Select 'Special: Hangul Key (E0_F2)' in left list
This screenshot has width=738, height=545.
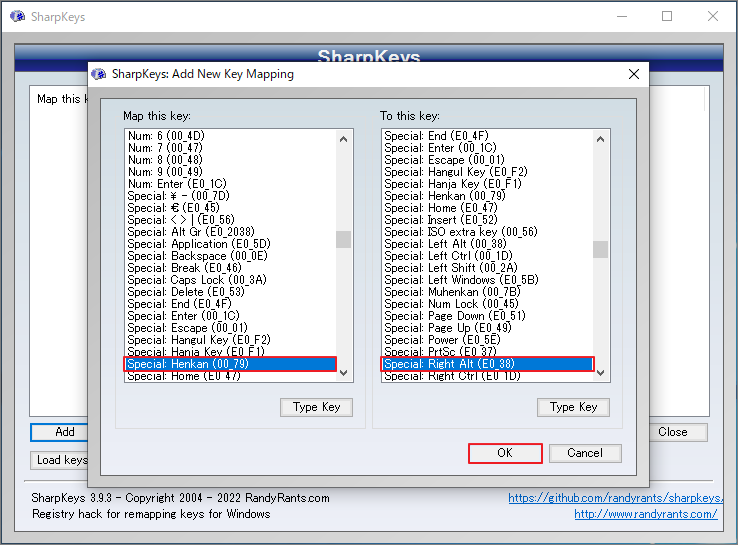[231, 340]
